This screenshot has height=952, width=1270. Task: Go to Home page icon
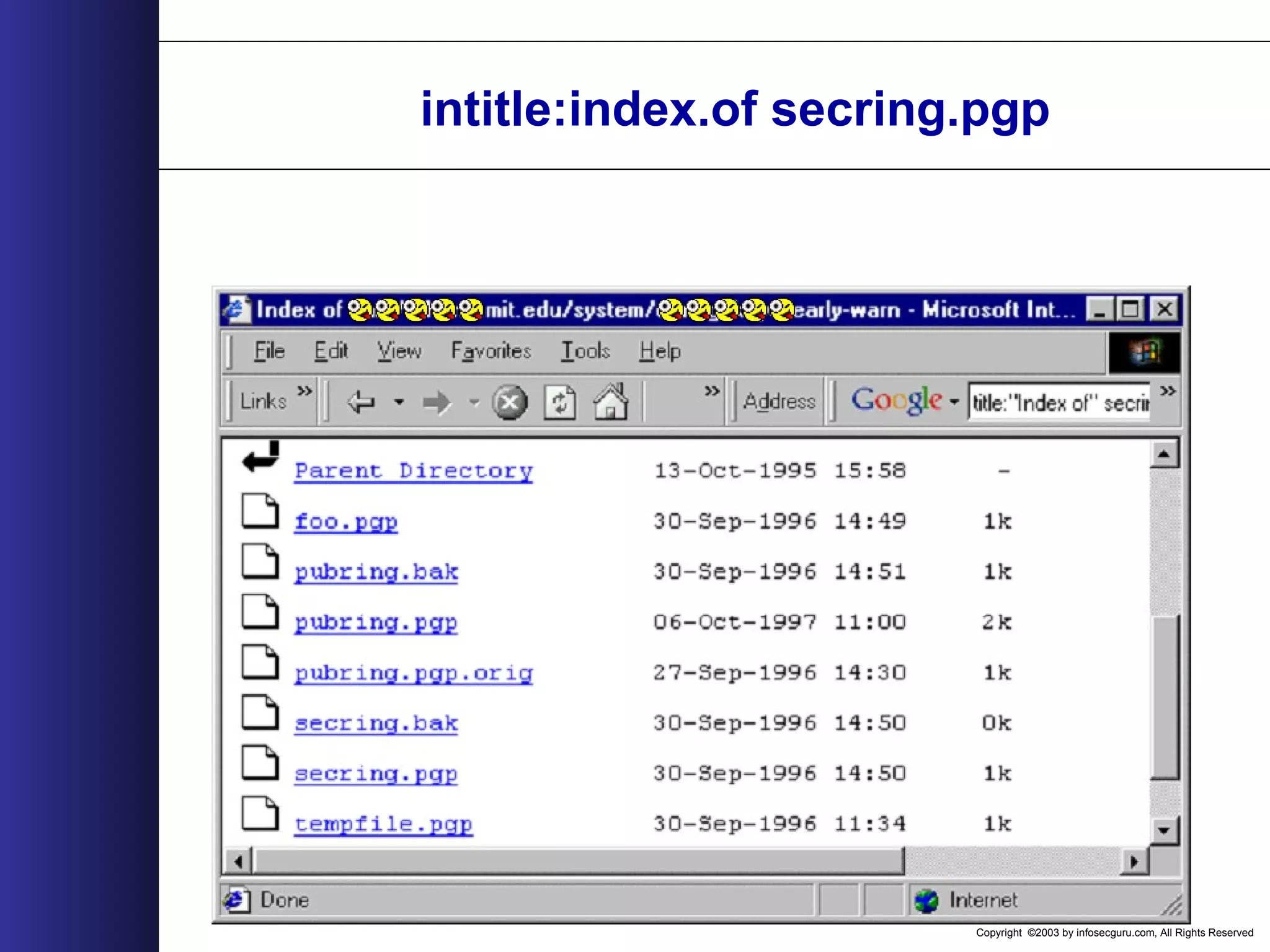611,401
